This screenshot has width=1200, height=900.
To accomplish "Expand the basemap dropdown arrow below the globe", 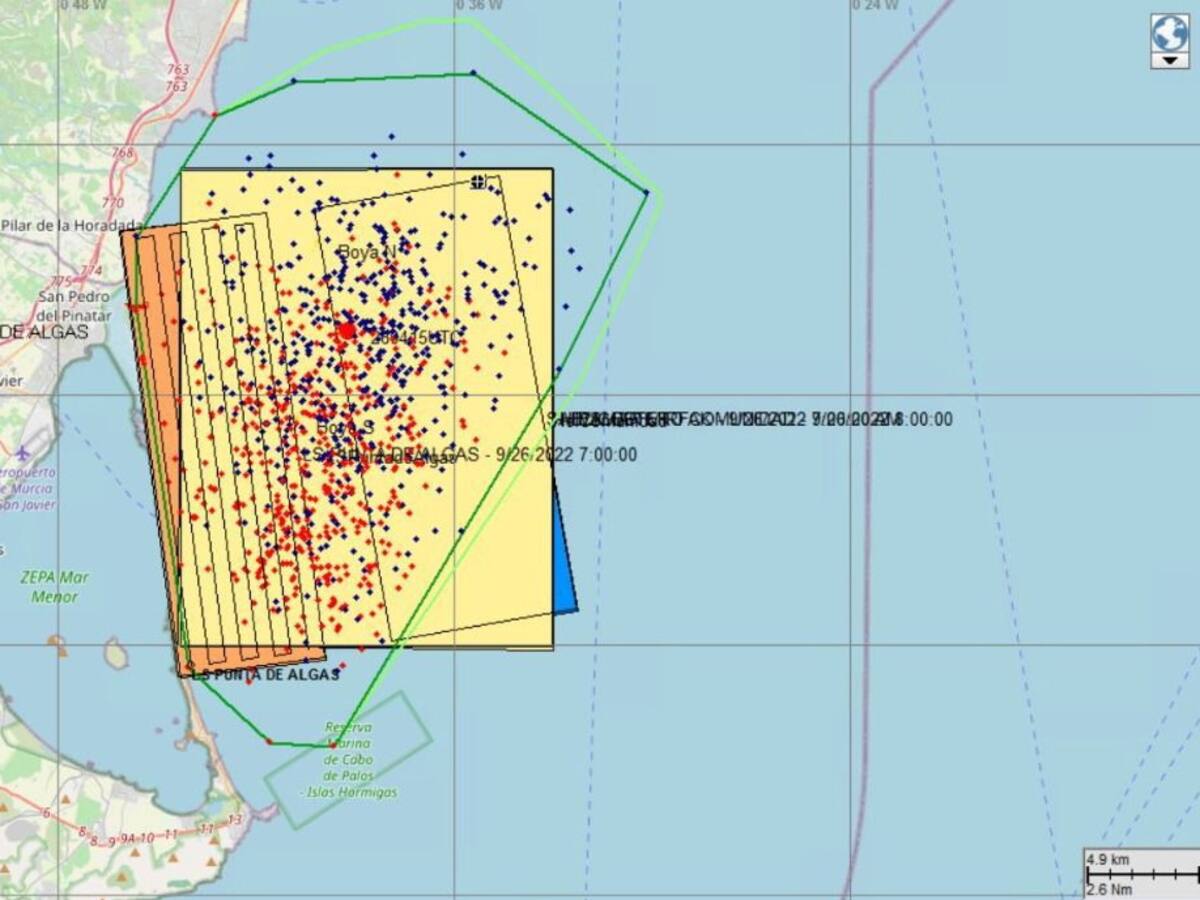I will pyautogui.click(x=1169, y=61).
